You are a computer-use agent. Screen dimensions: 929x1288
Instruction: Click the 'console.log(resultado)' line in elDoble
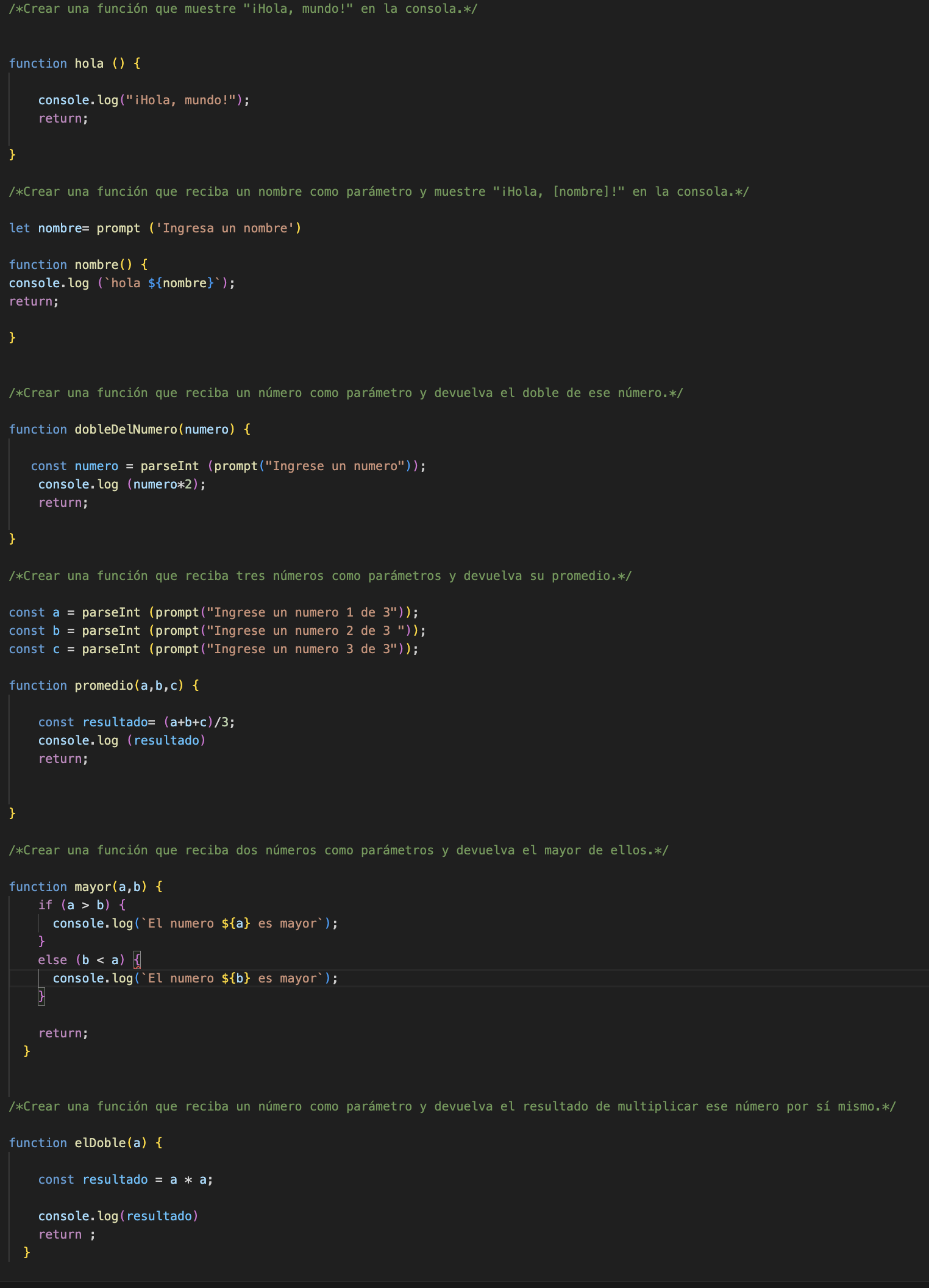pos(118,1216)
